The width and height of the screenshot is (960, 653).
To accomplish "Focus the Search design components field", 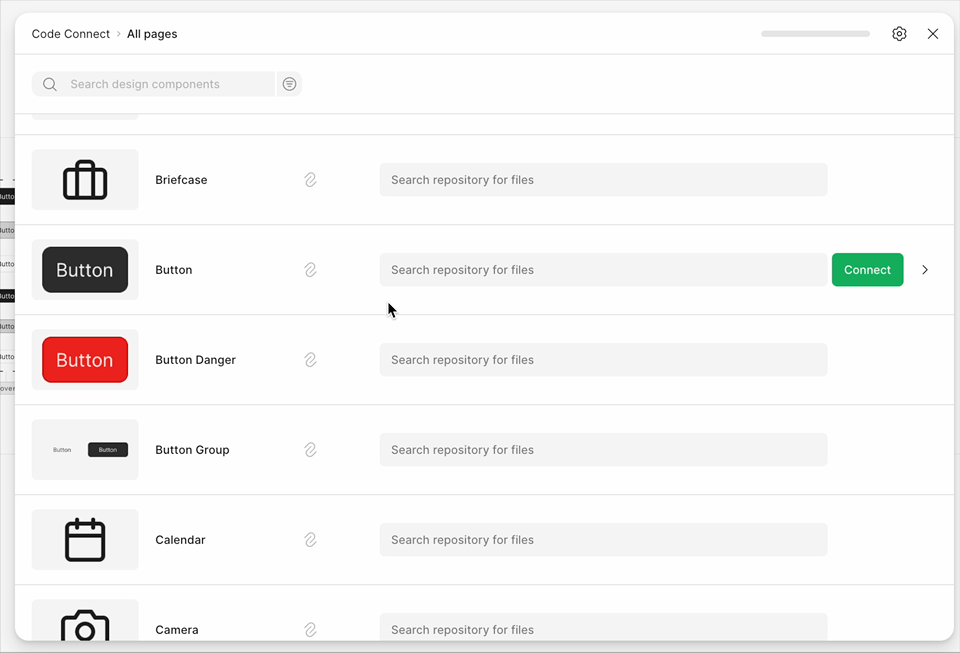I will click(x=165, y=84).
